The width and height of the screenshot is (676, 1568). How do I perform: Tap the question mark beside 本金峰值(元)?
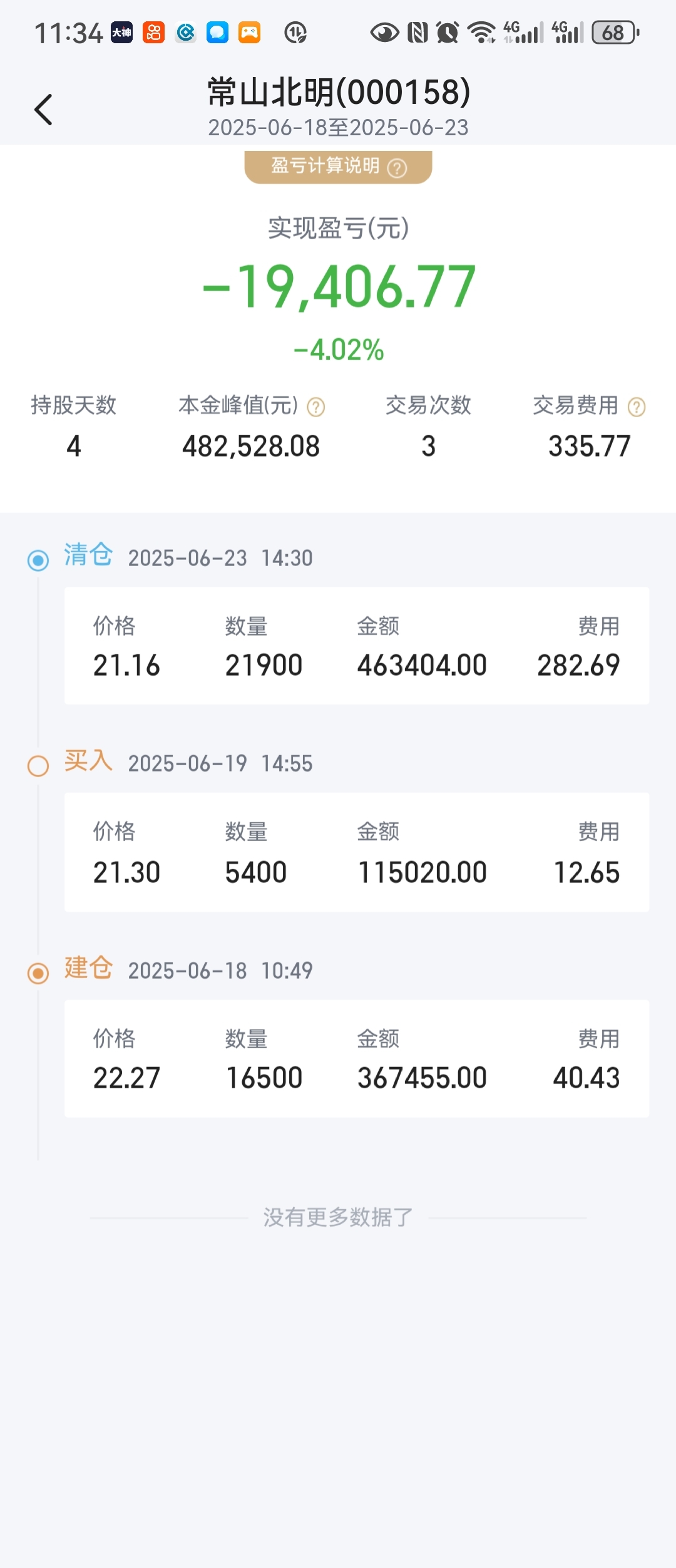point(316,407)
